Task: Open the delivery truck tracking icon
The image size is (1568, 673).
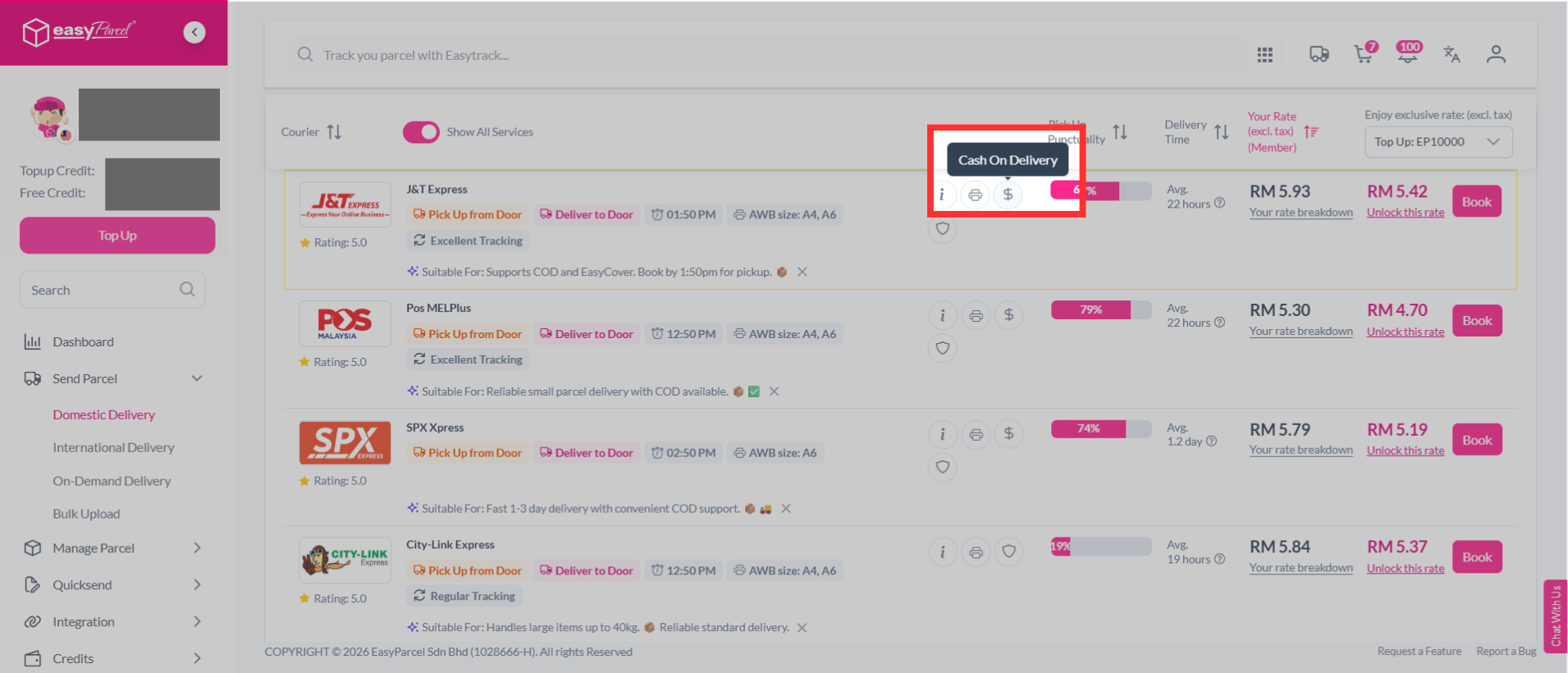Action: pos(1319,55)
